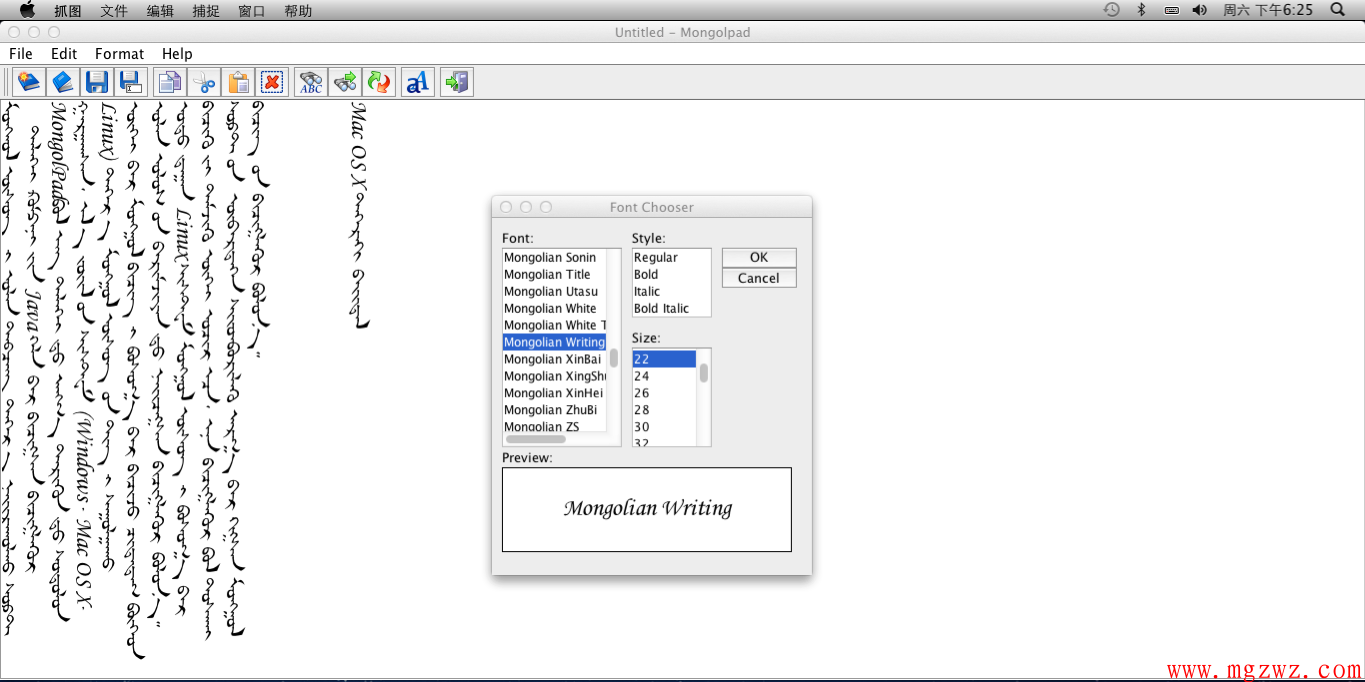Open the Apple menu
This screenshot has height=682, width=1365.
[x=27, y=10]
